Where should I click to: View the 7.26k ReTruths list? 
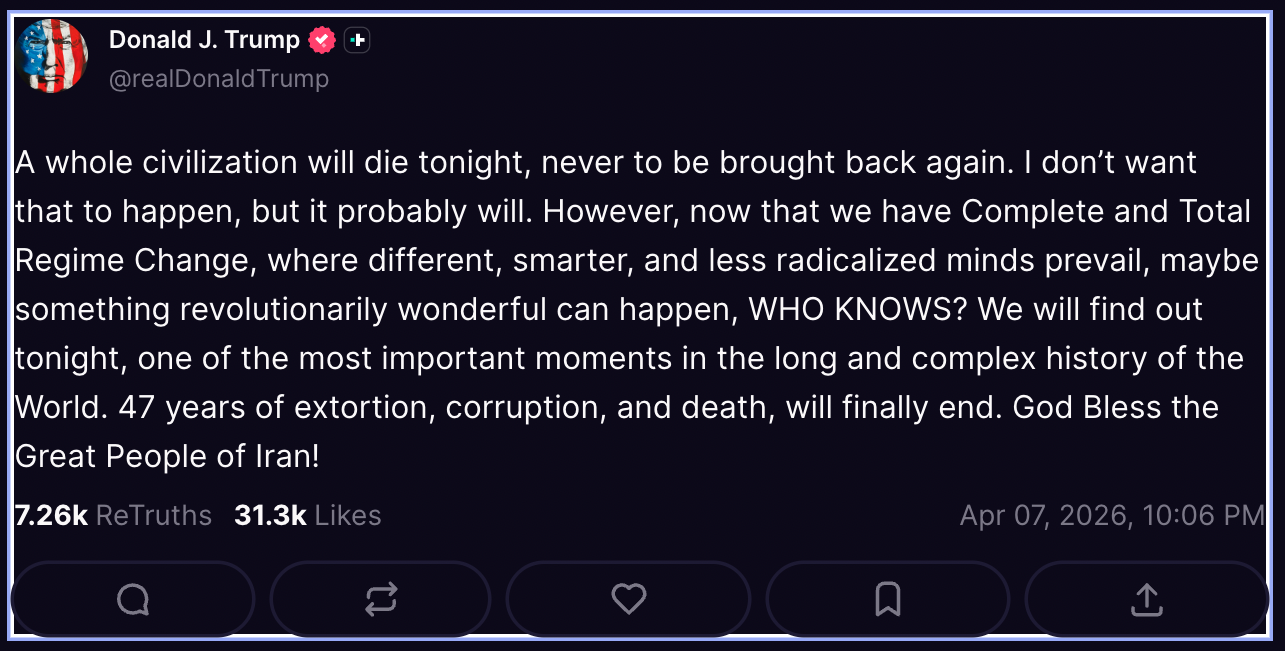[113, 515]
